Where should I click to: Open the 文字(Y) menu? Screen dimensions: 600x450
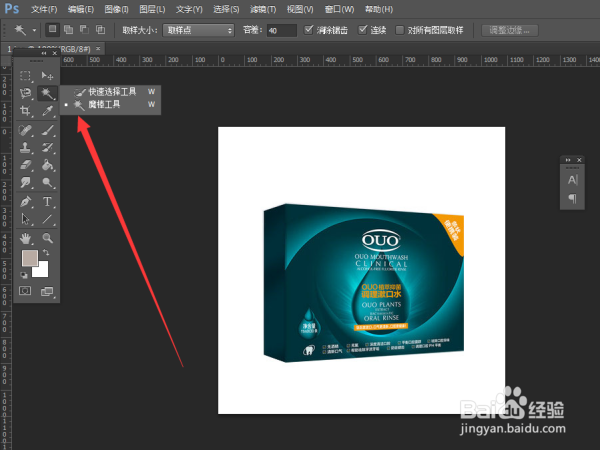(x=189, y=9)
